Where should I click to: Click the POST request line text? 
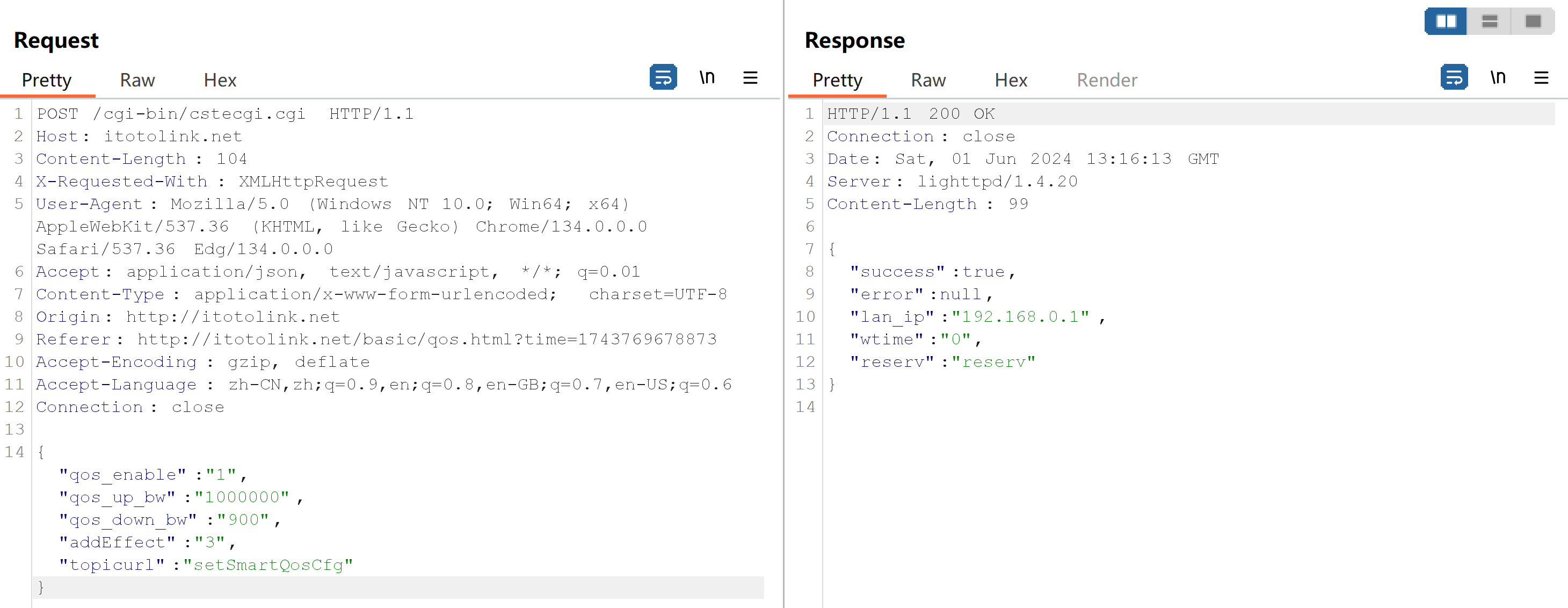pos(225,114)
